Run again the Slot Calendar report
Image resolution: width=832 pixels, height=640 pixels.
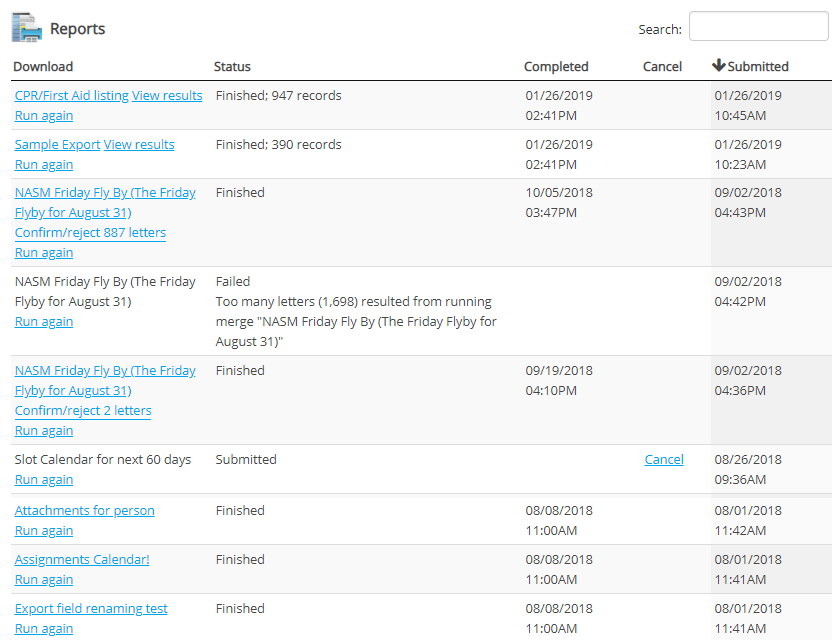click(x=44, y=480)
